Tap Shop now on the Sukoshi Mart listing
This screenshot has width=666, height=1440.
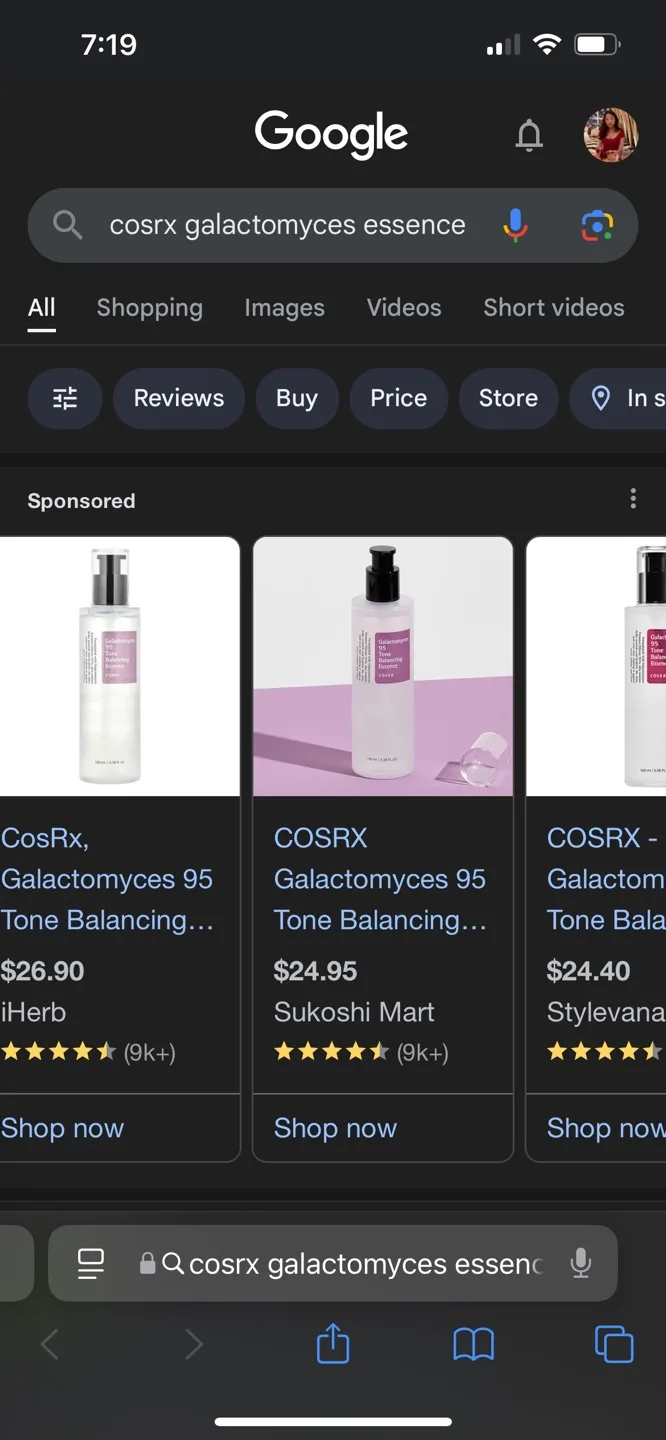click(x=335, y=1128)
